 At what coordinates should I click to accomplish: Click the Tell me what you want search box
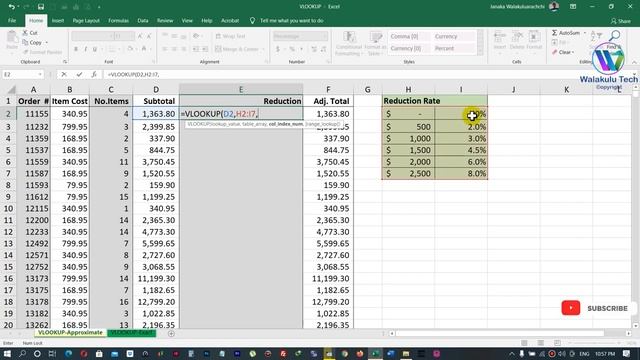point(291,20)
